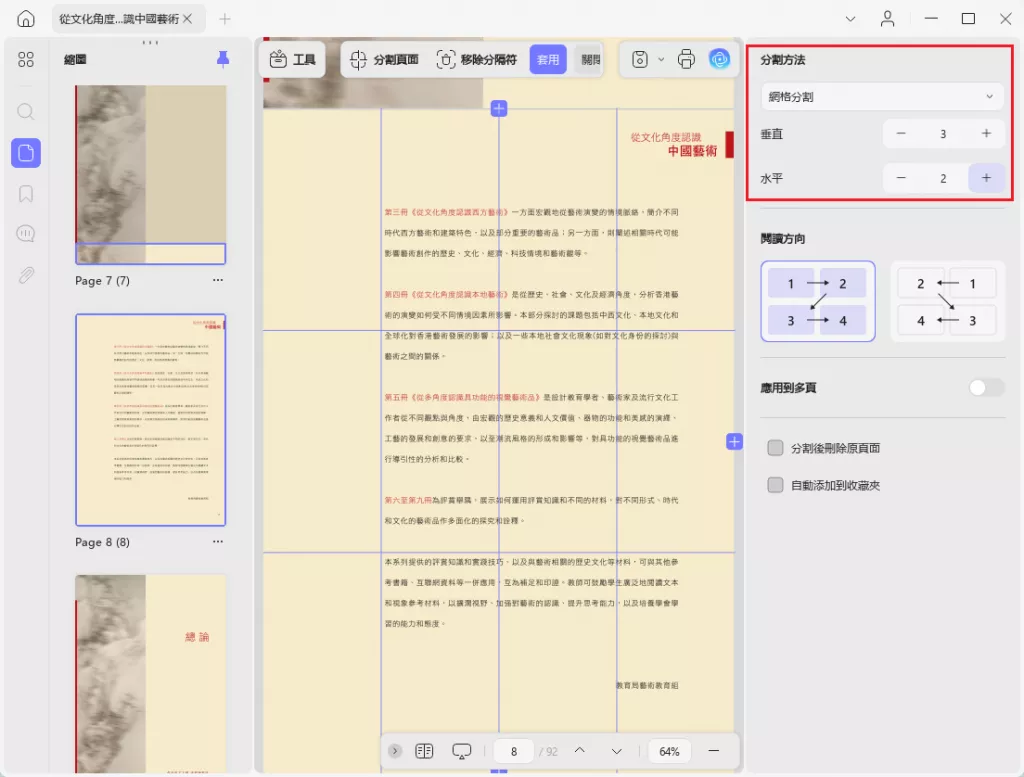This screenshot has width=1024, height=777.
Task: Click the 水平 value field showing 2
Action: (943, 178)
